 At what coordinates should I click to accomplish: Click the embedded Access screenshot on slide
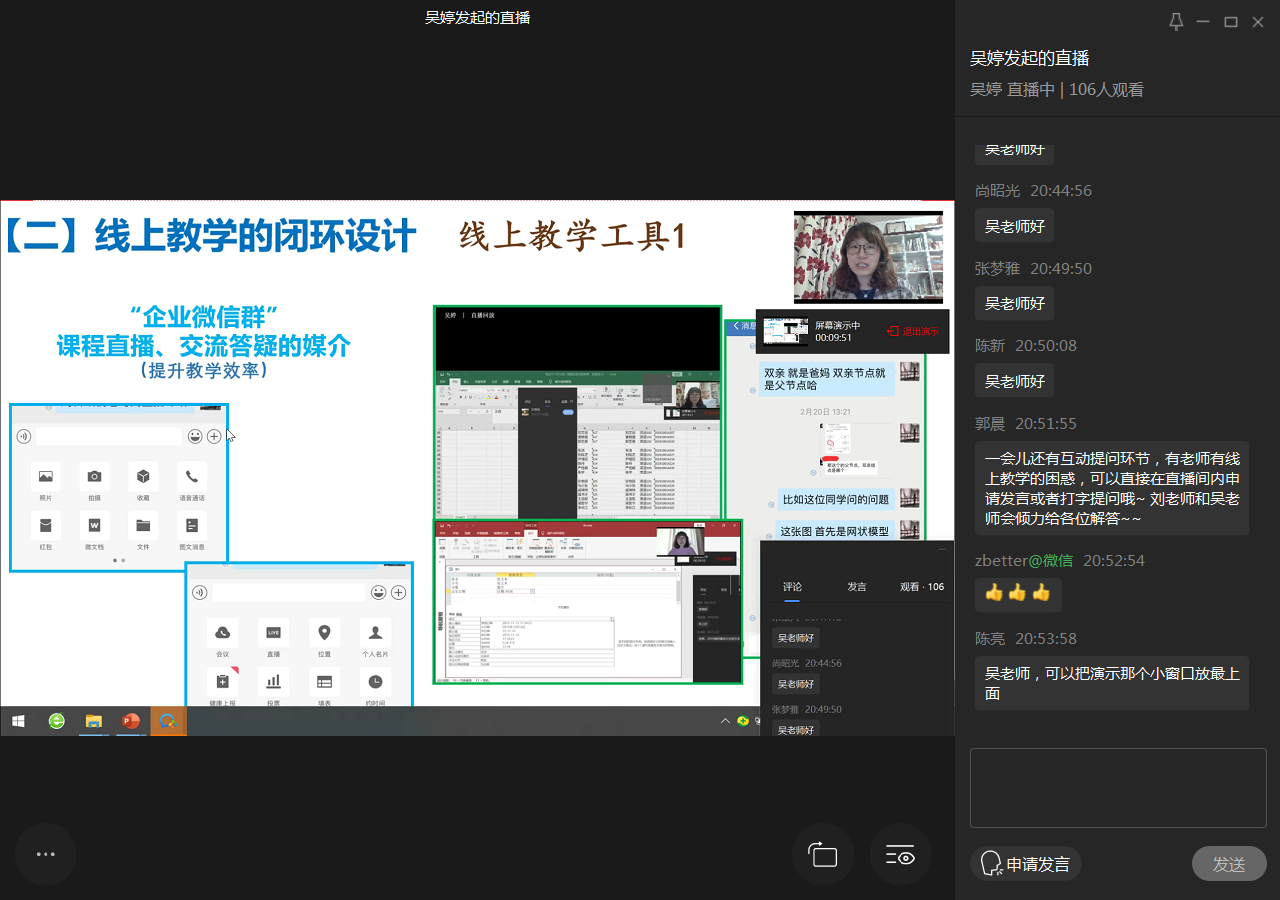pyautogui.click(x=588, y=602)
